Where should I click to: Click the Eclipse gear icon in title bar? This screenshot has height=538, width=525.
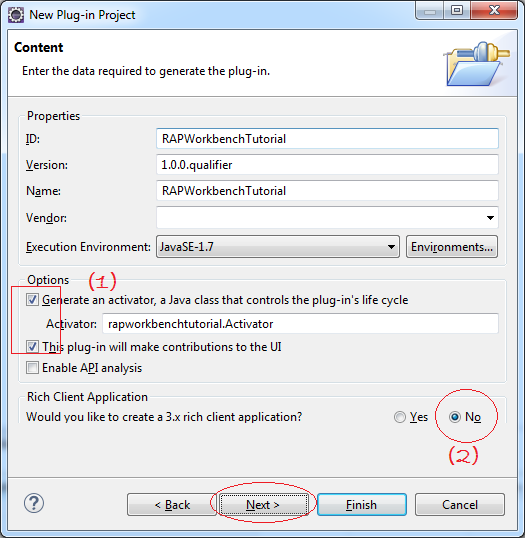[x=16, y=15]
